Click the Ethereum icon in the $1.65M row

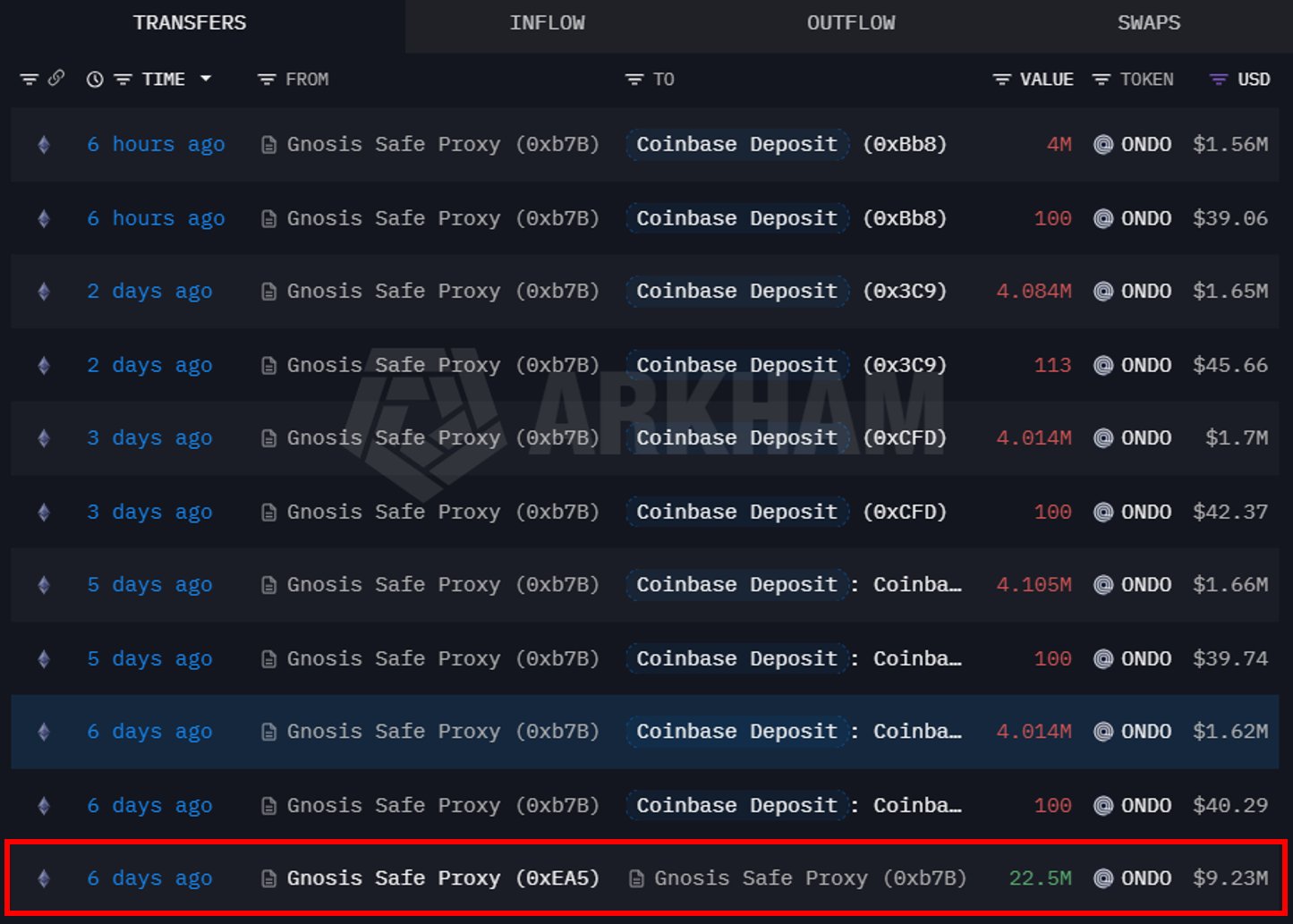point(44,292)
